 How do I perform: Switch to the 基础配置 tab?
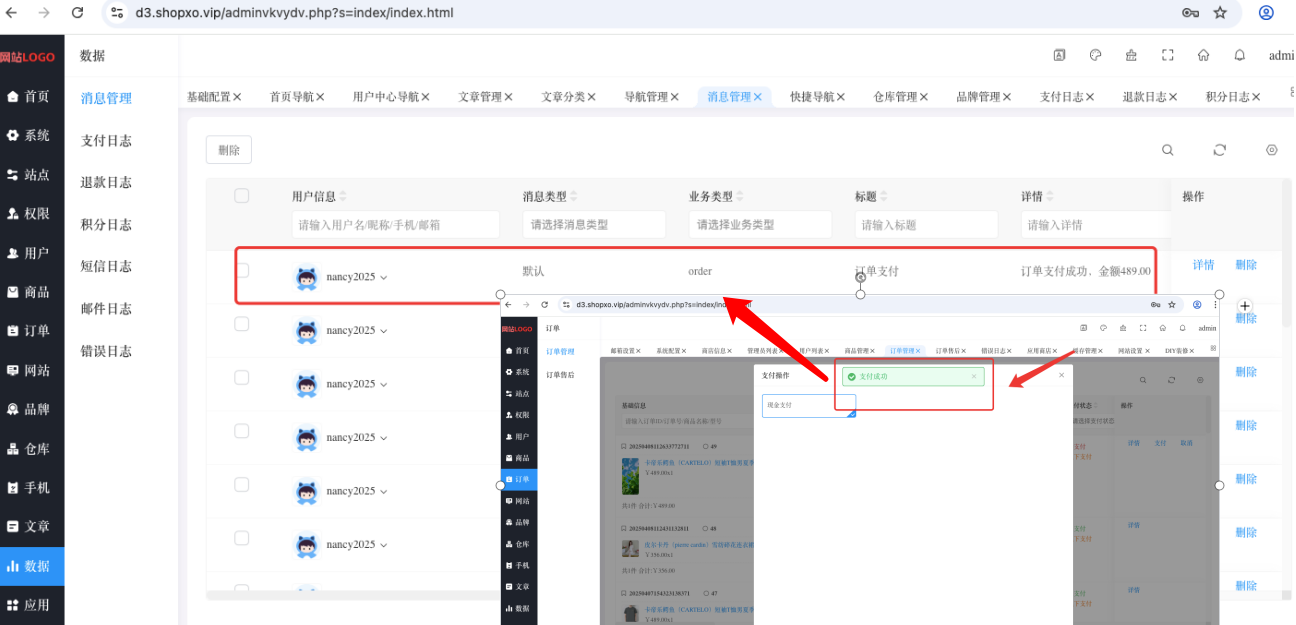click(208, 97)
